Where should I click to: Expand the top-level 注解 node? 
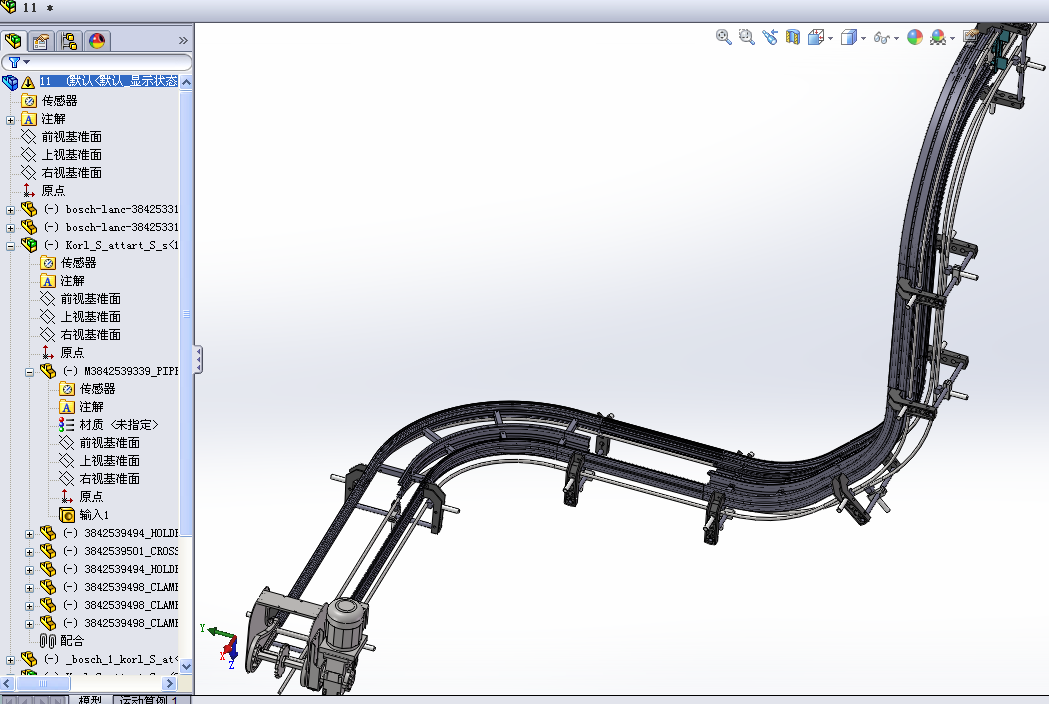pos(10,120)
